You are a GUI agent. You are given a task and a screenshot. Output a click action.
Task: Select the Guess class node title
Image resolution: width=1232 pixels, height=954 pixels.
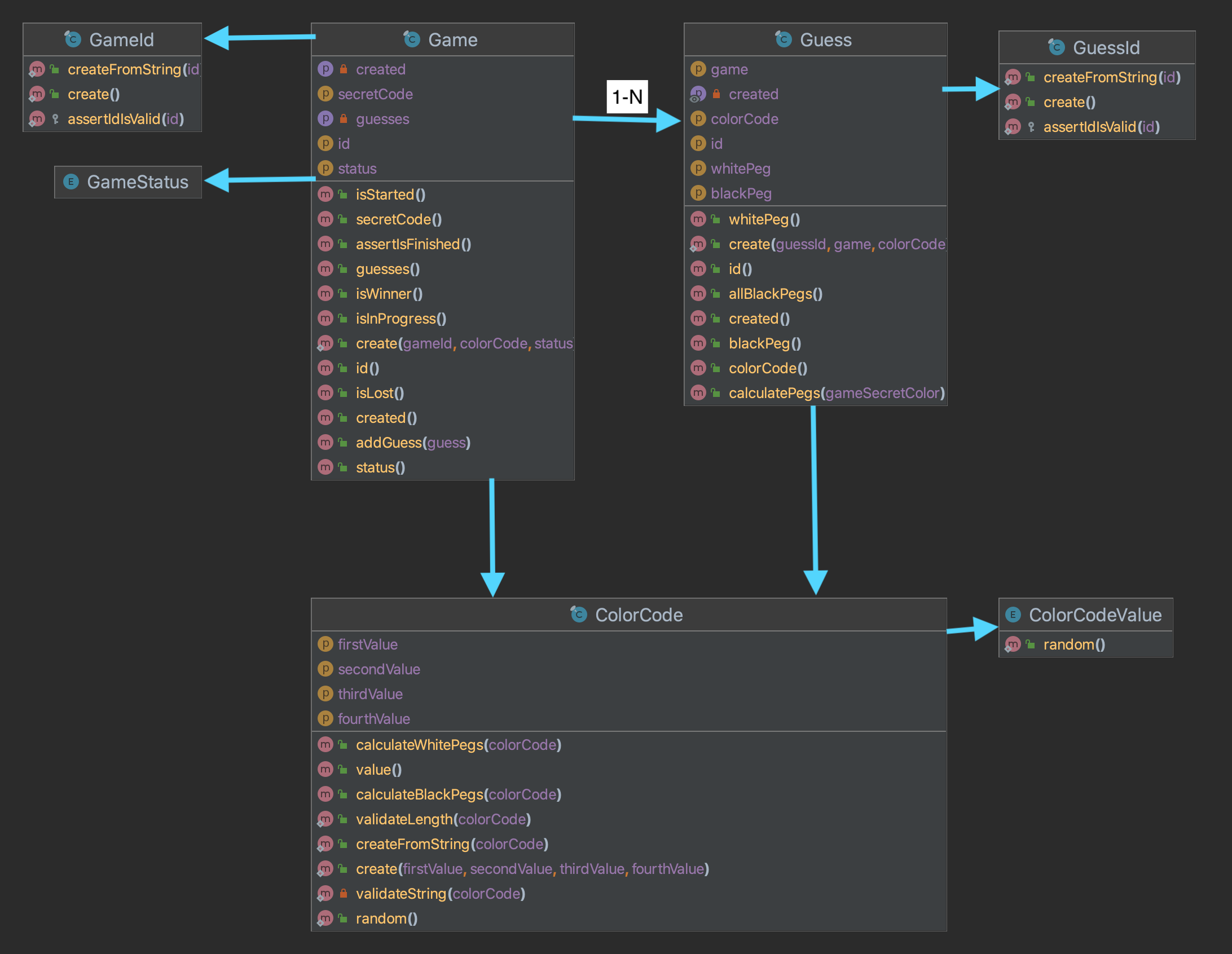(825, 39)
